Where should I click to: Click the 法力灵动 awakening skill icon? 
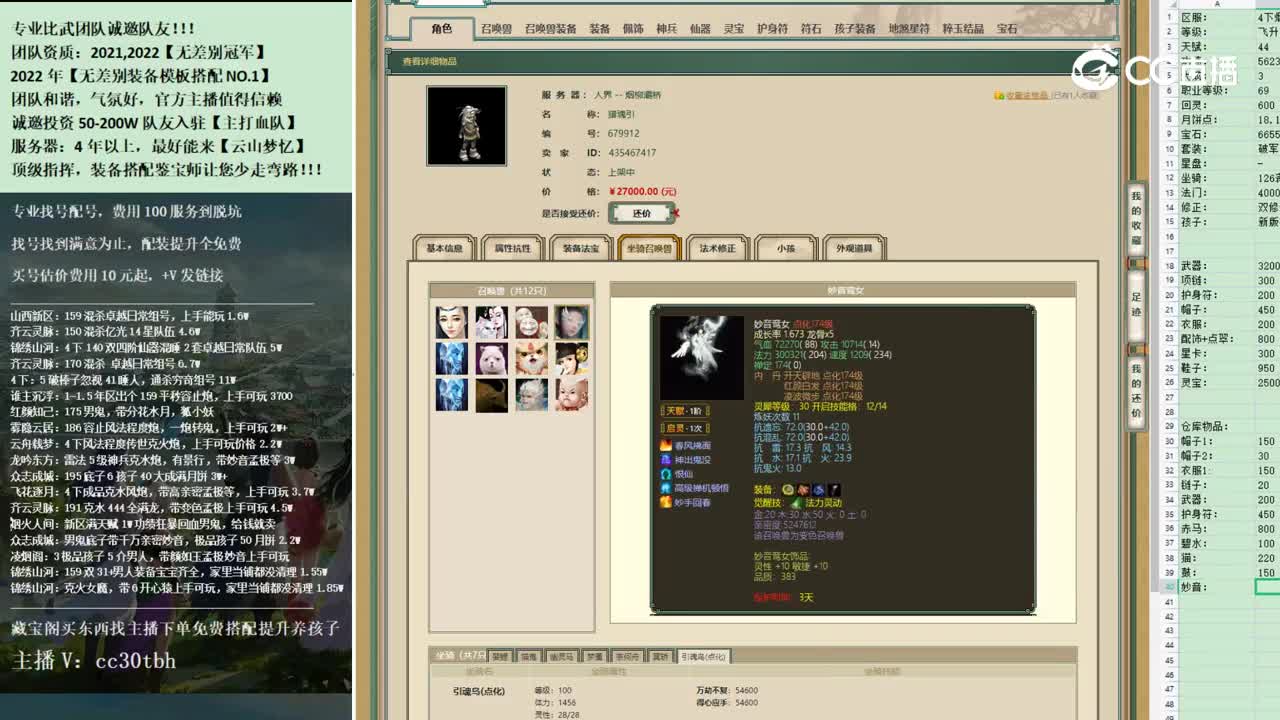[x=796, y=502]
